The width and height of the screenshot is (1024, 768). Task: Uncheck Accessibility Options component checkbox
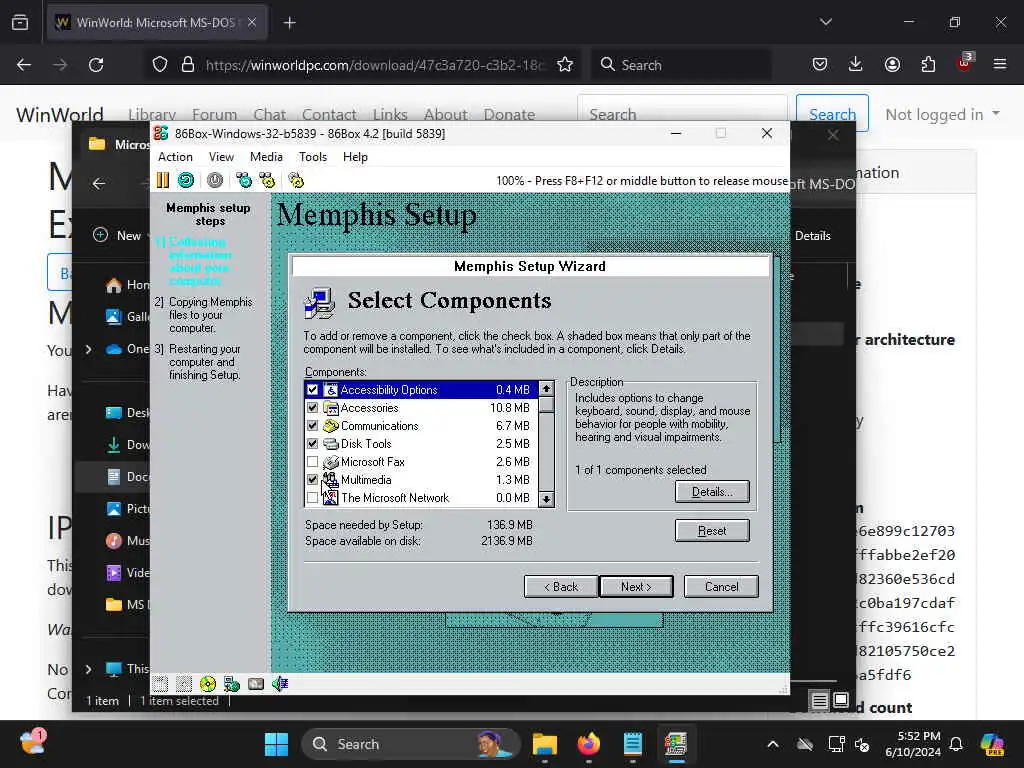(312, 390)
